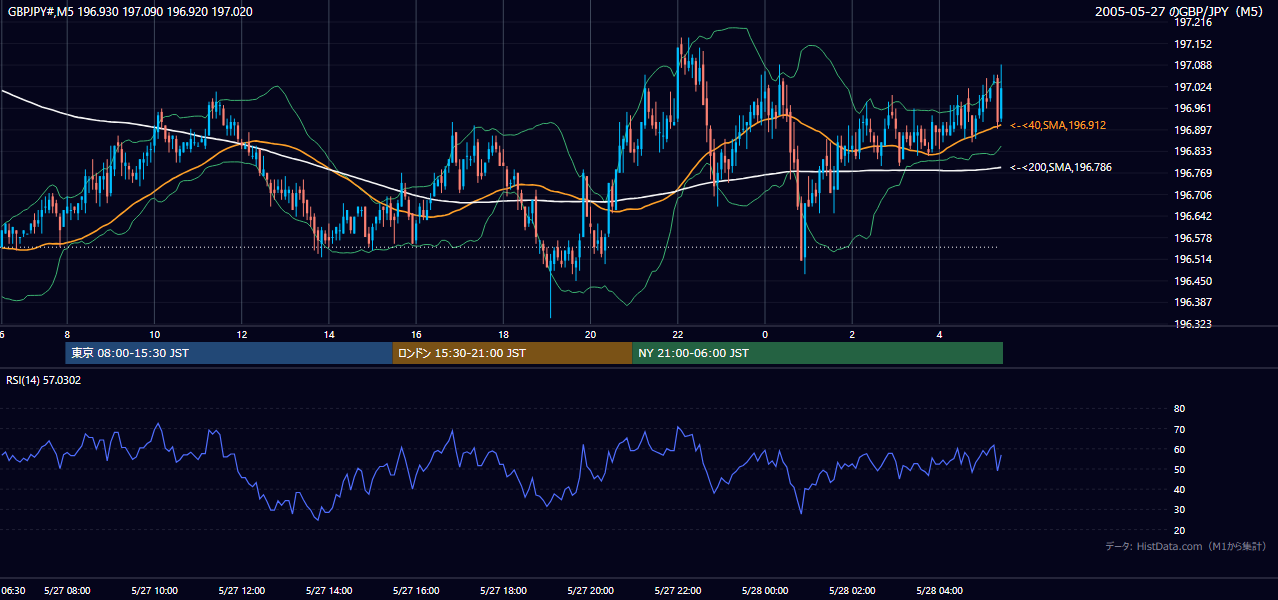Click the hour tick 22 under the price chart
The image size is (1278, 600).
point(677,334)
